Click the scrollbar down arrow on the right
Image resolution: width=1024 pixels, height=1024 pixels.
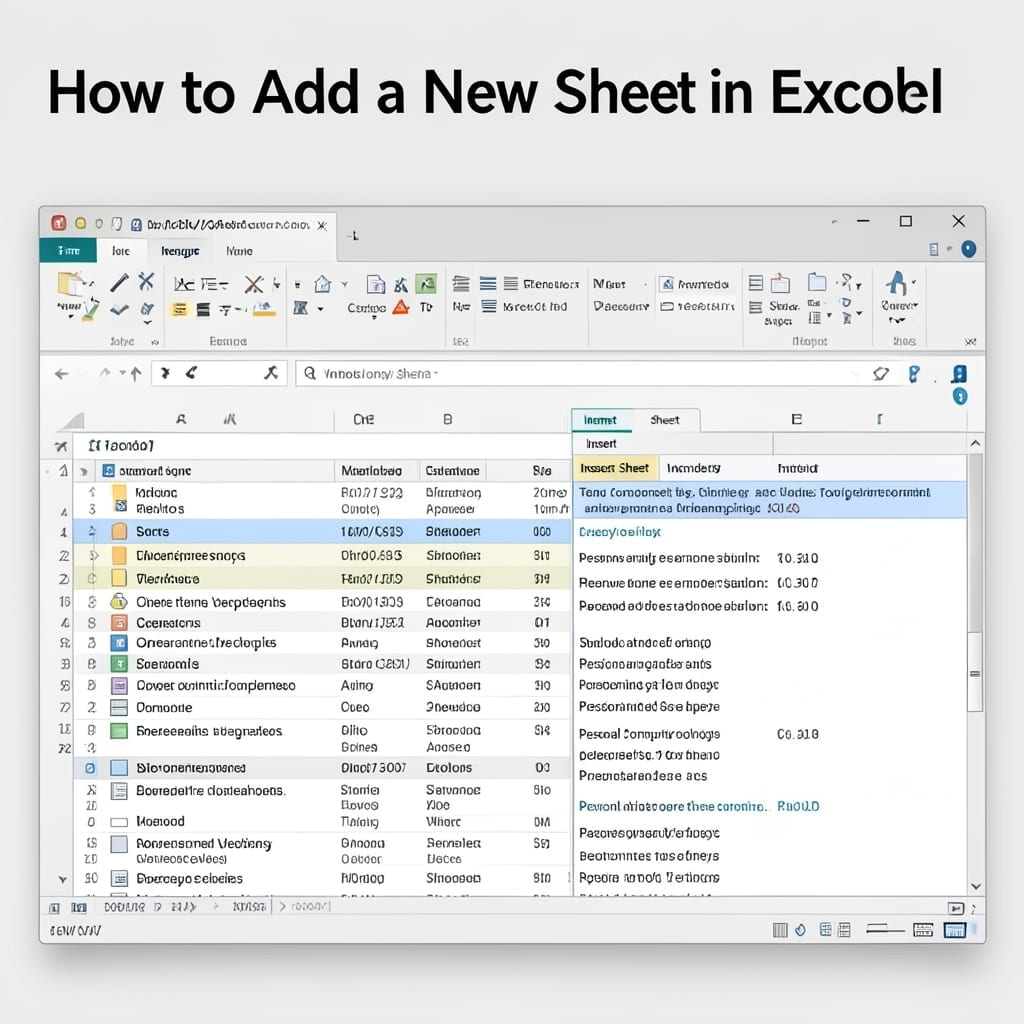point(976,886)
